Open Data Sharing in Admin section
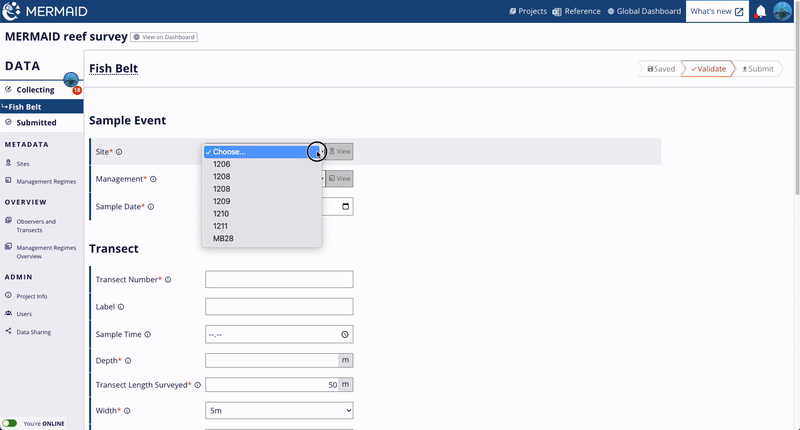Screen dimensions: 800x430 33,332
